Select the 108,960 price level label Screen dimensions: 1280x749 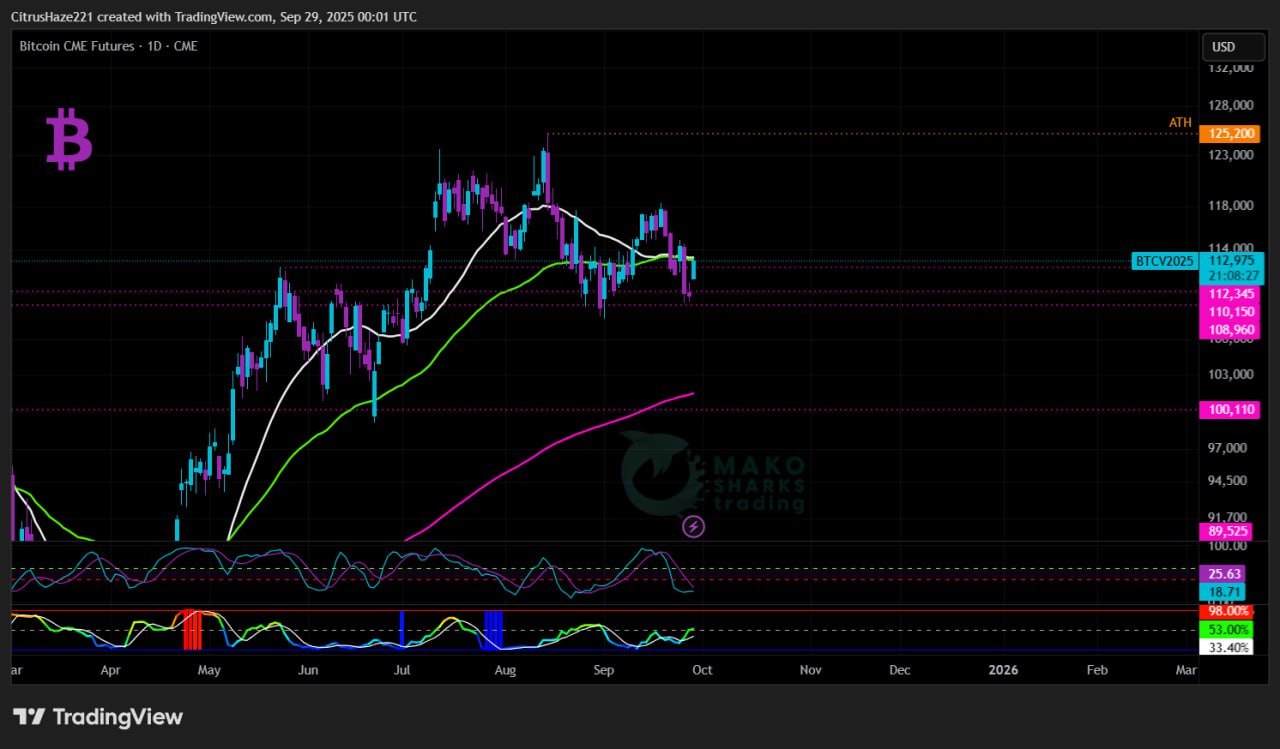[x=1231, y=329]
